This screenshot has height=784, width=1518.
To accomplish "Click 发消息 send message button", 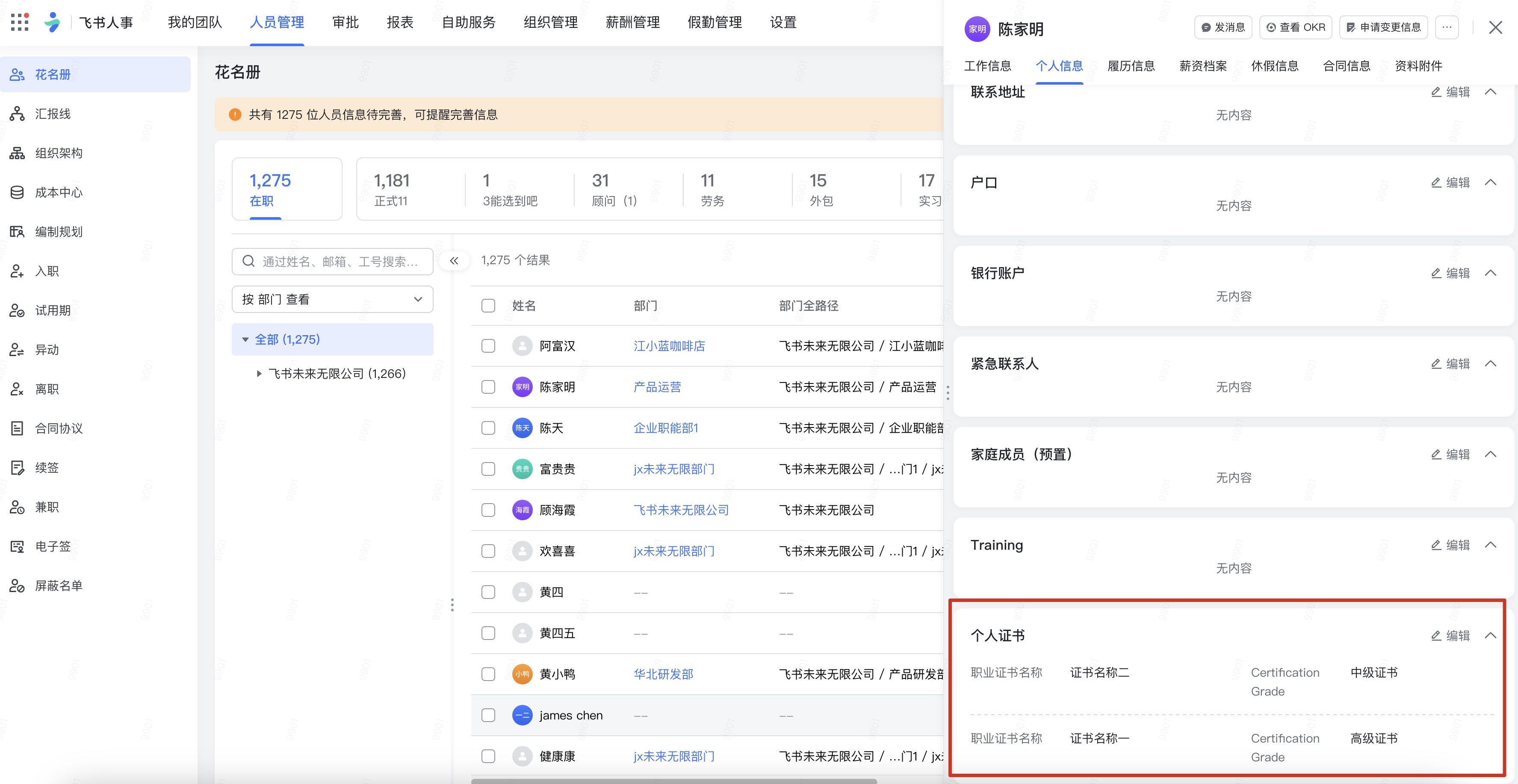I will pyautogui.click(x=1223, y=27).
